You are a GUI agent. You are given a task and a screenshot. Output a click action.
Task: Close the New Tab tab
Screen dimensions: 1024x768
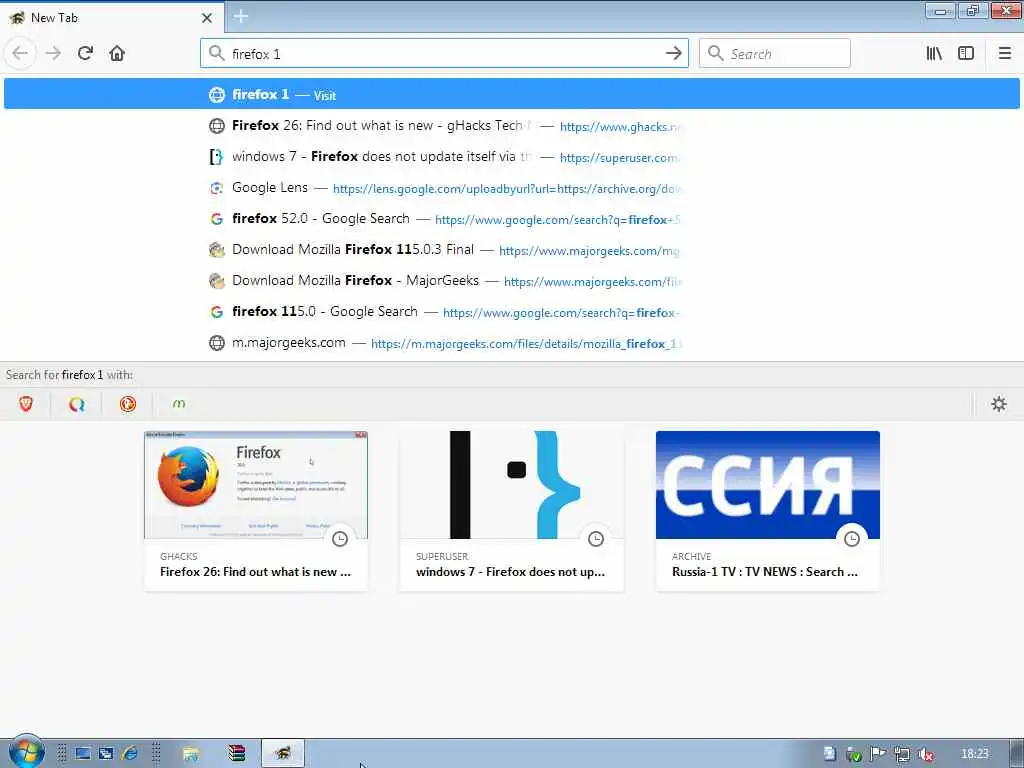207,18
